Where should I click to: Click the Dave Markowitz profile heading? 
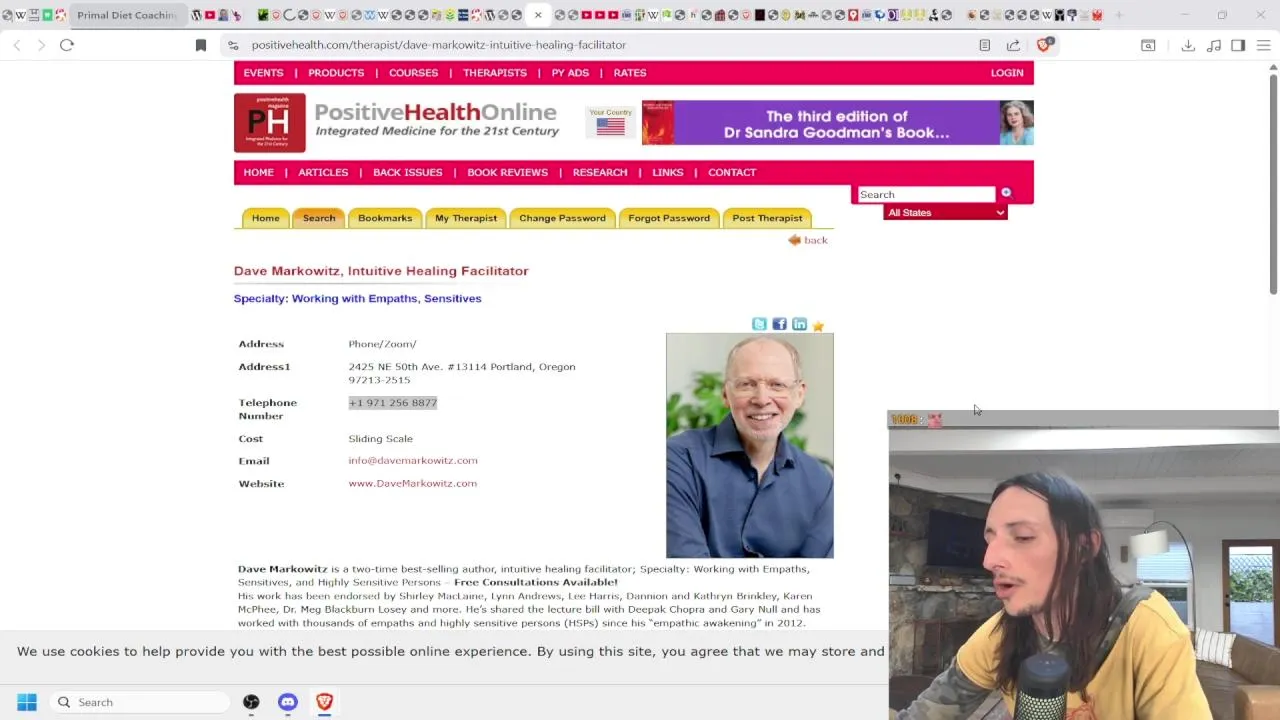point(381,271)
